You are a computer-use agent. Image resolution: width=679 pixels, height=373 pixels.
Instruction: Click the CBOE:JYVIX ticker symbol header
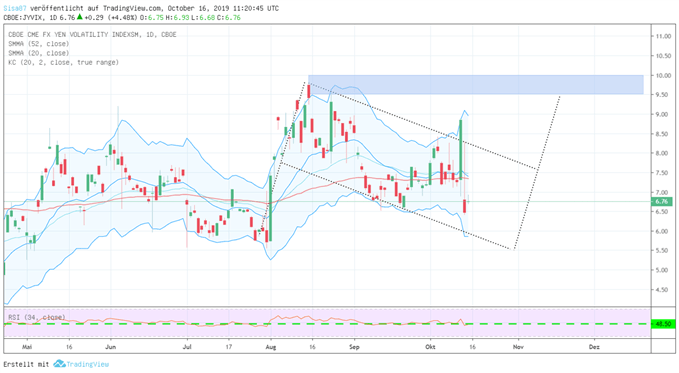point(24,17)
